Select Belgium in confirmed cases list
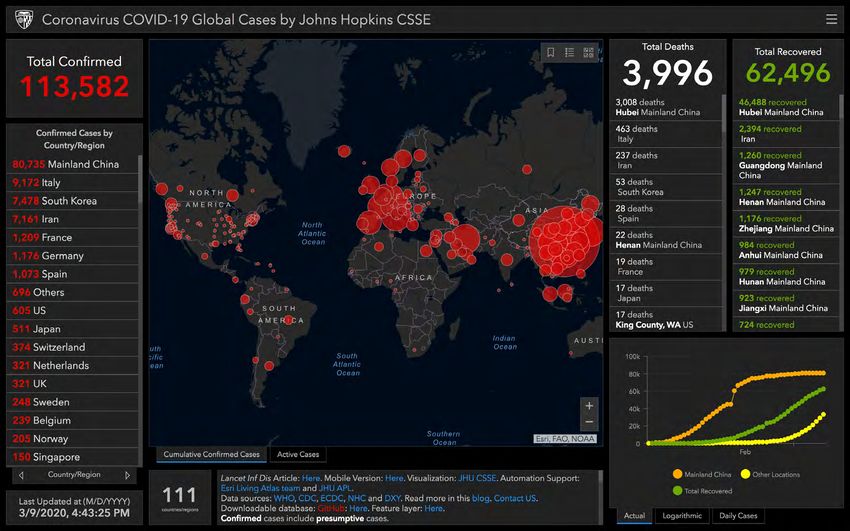850x531 pixels. coord(73,420)
